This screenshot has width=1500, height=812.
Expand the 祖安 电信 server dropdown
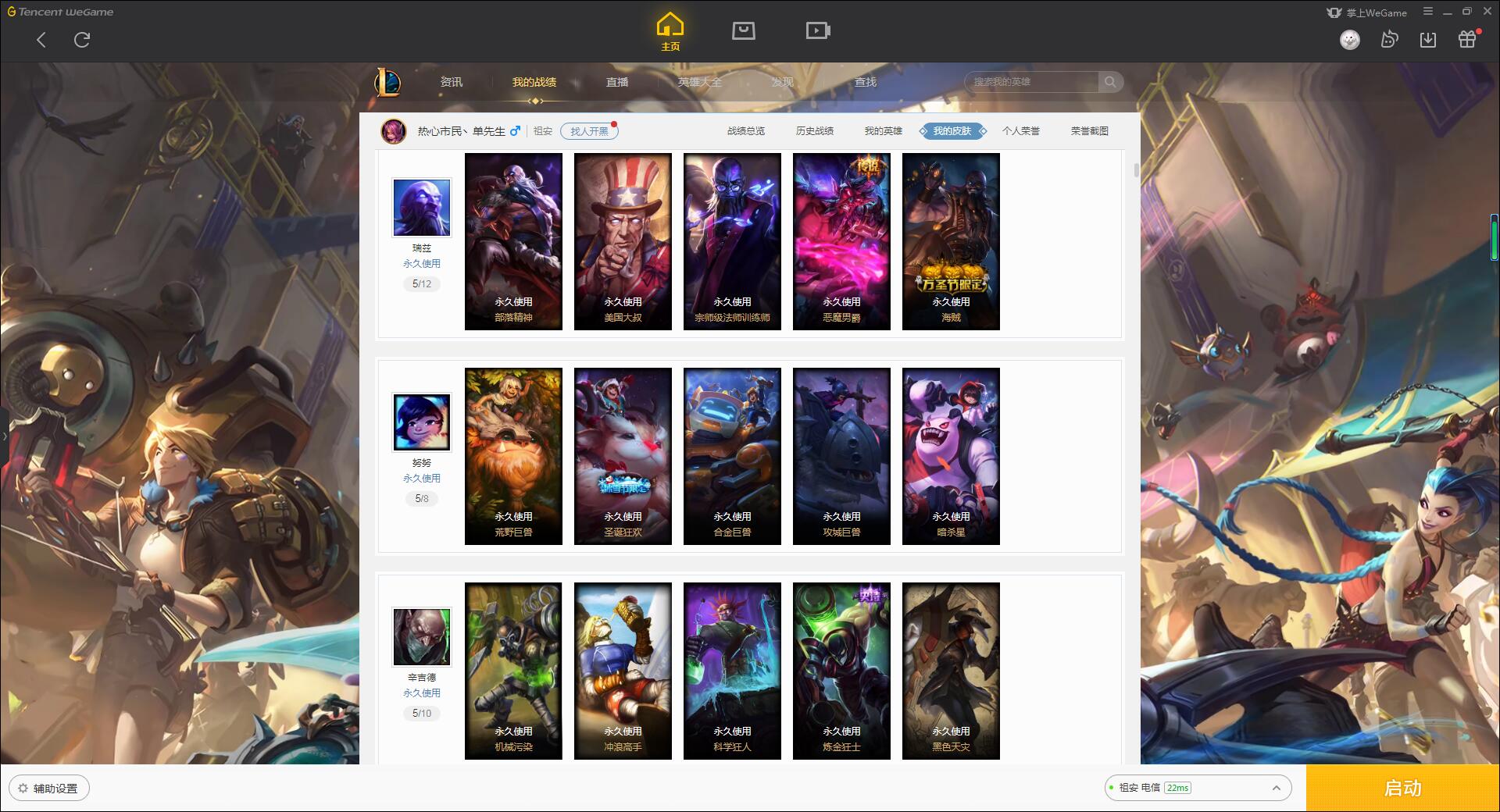1197,788
